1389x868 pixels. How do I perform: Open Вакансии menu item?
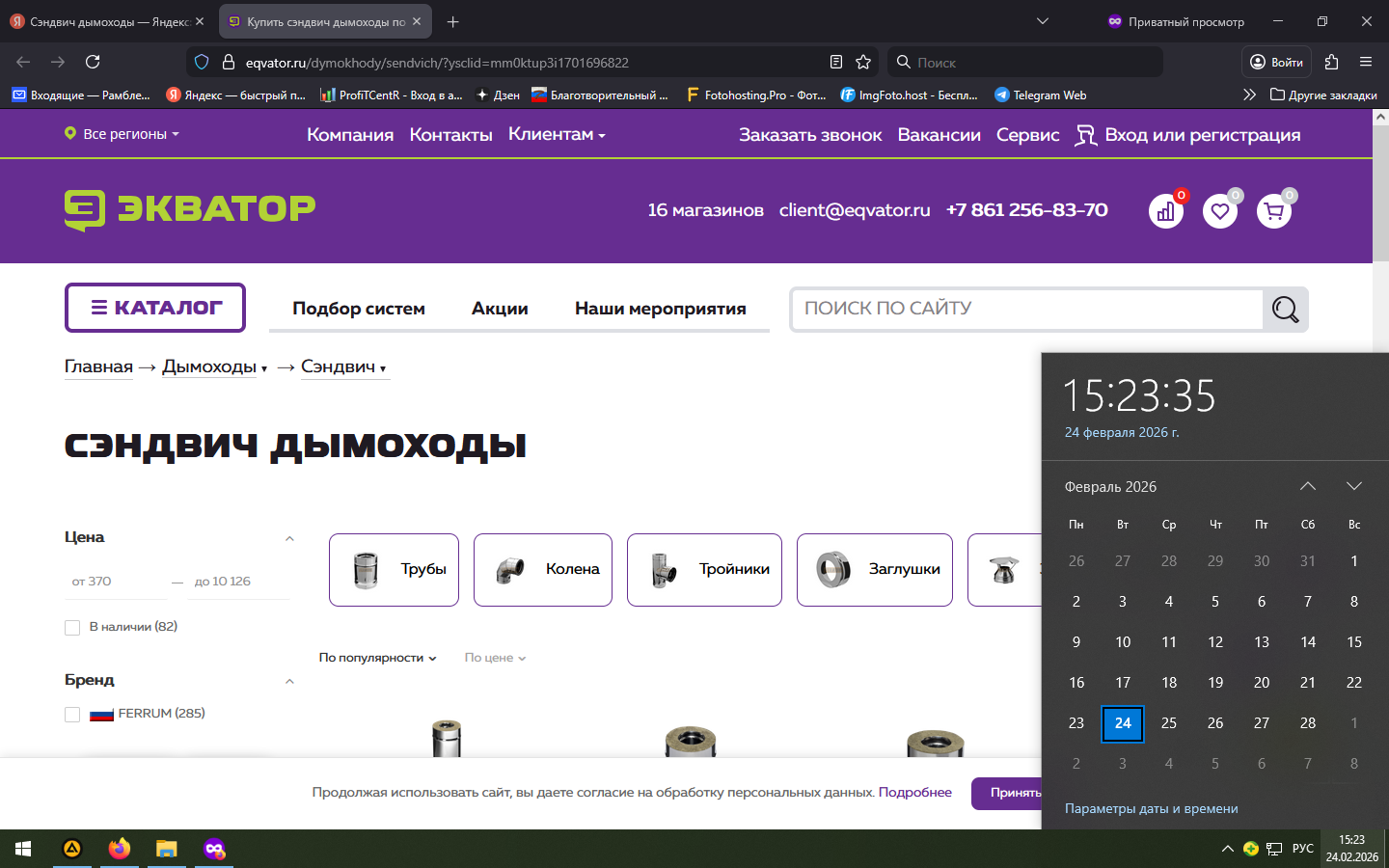(939, 135)
